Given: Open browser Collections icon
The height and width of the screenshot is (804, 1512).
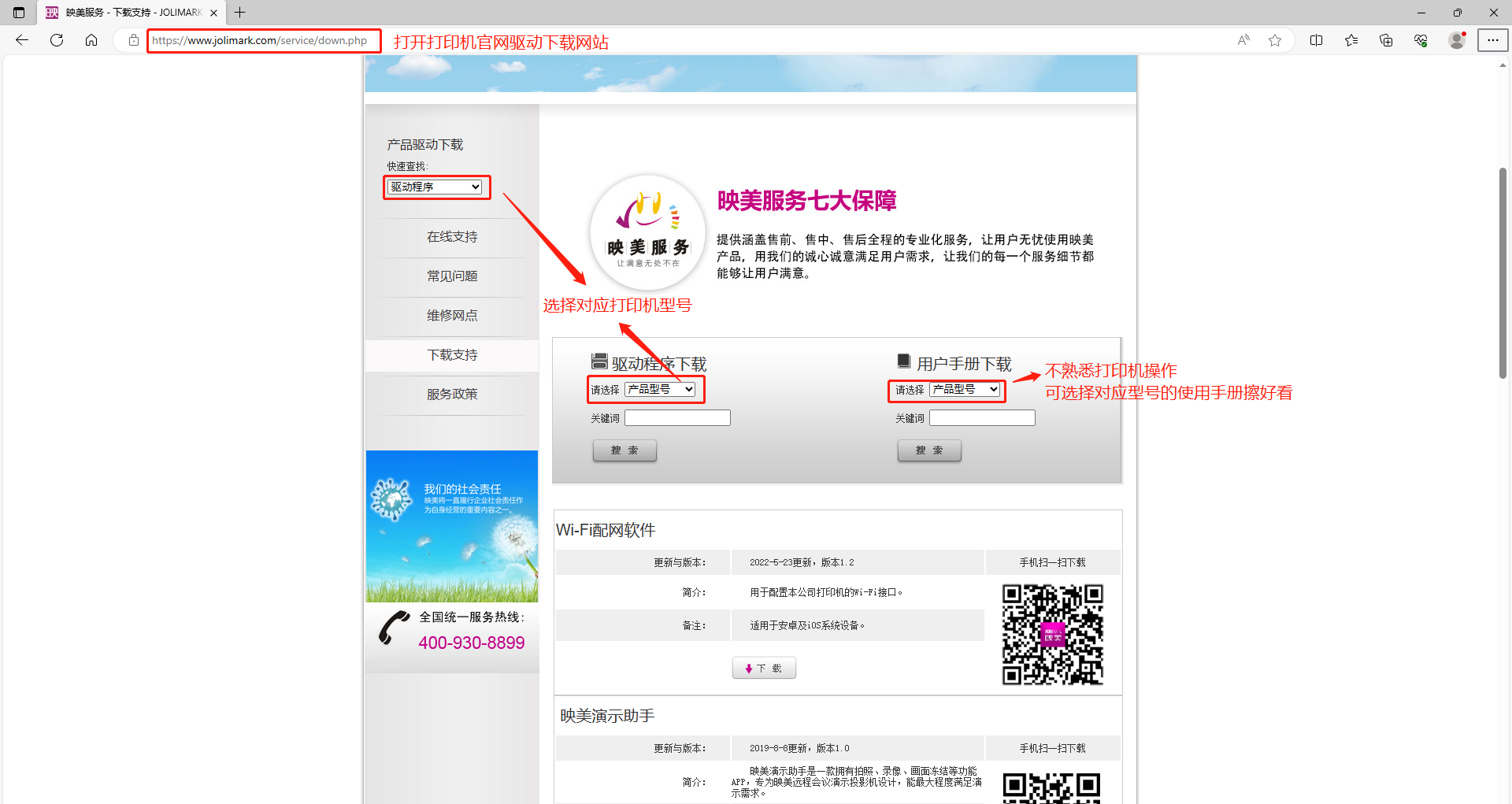Looking at the screenshot, I should click(1386, 40).
